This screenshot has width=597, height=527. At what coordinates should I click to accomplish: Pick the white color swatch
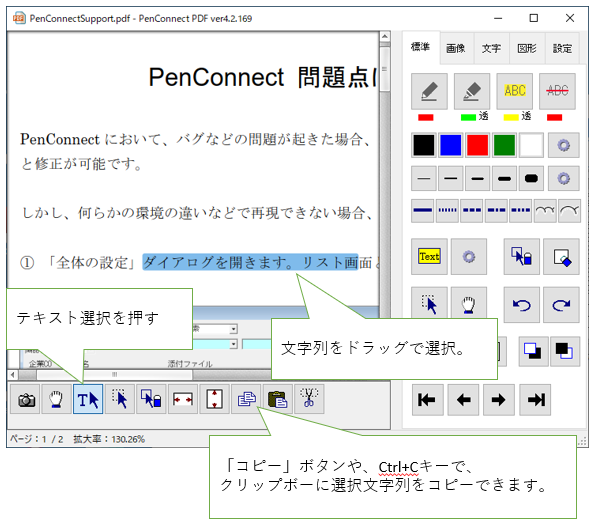[x=531, y=145]
